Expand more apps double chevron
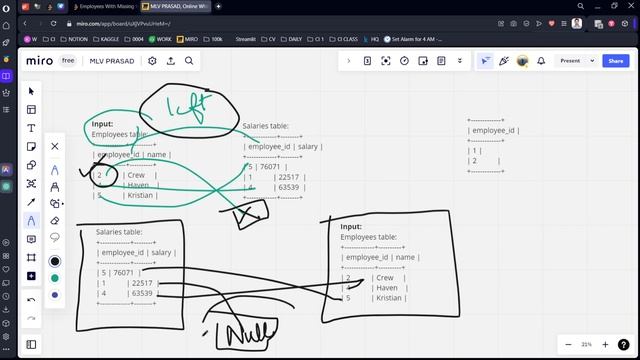 (x=460, y=61)
